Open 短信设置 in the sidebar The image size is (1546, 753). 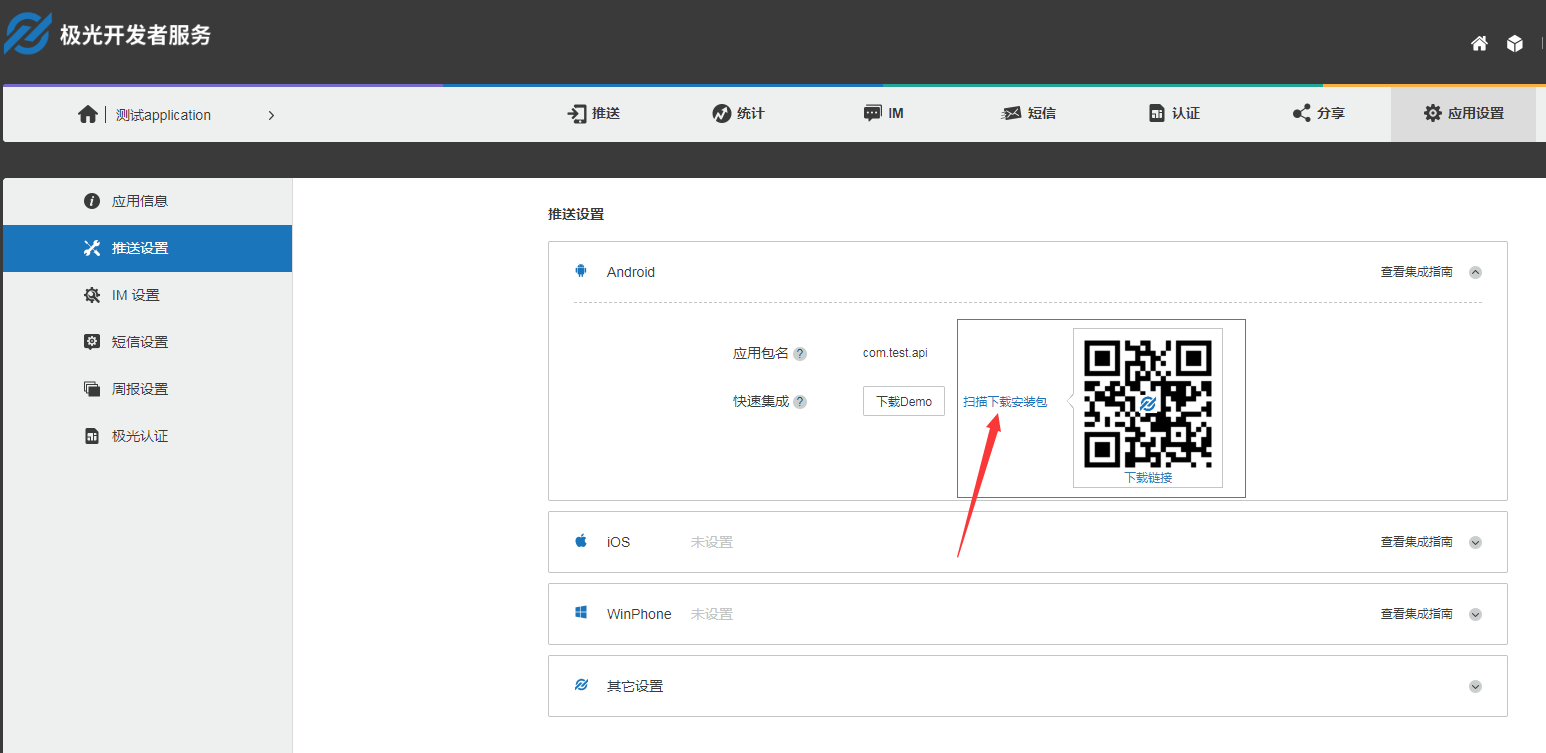click(x=147, y=342)
